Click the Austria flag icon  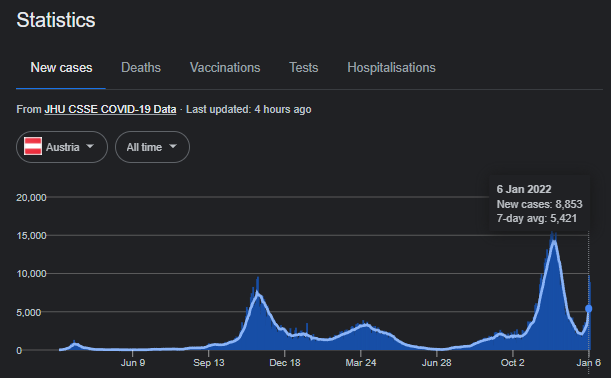(x=33, y=147)
